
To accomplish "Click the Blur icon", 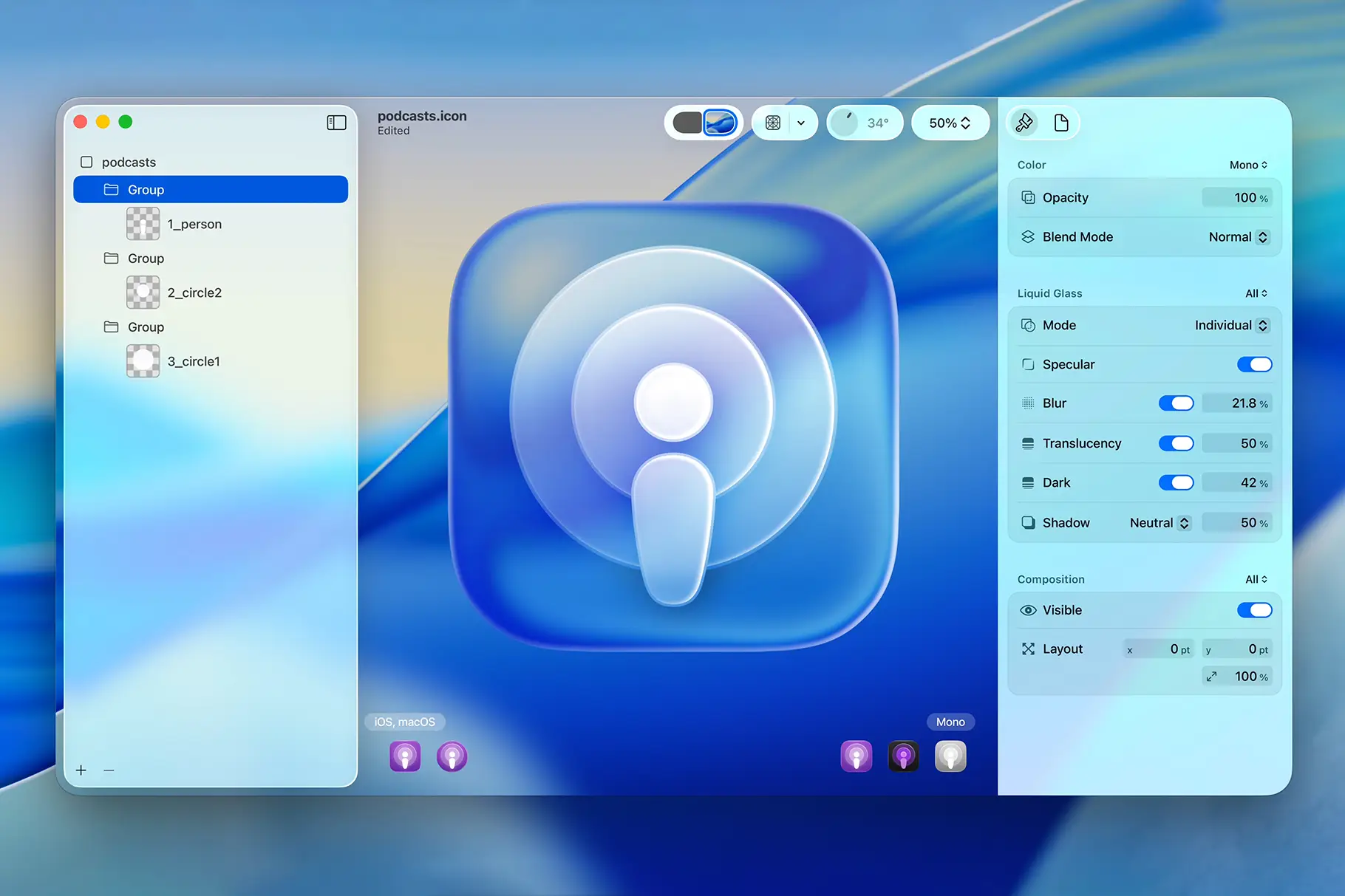I will 1028,403.
